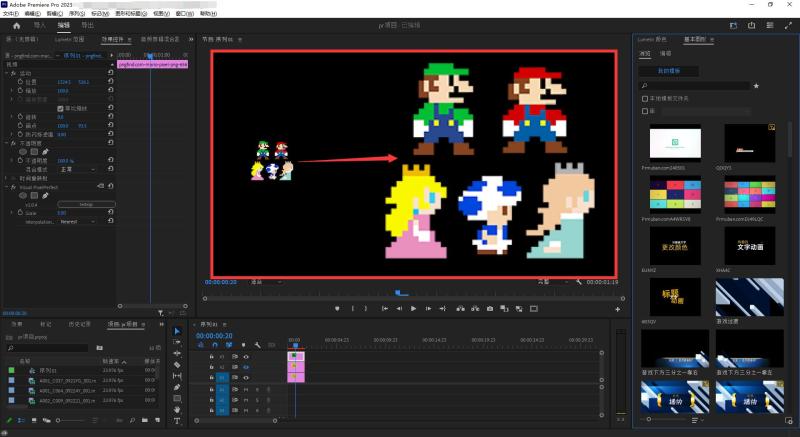Toggle nest-as-sequence insert mode

tap(201, 345)
